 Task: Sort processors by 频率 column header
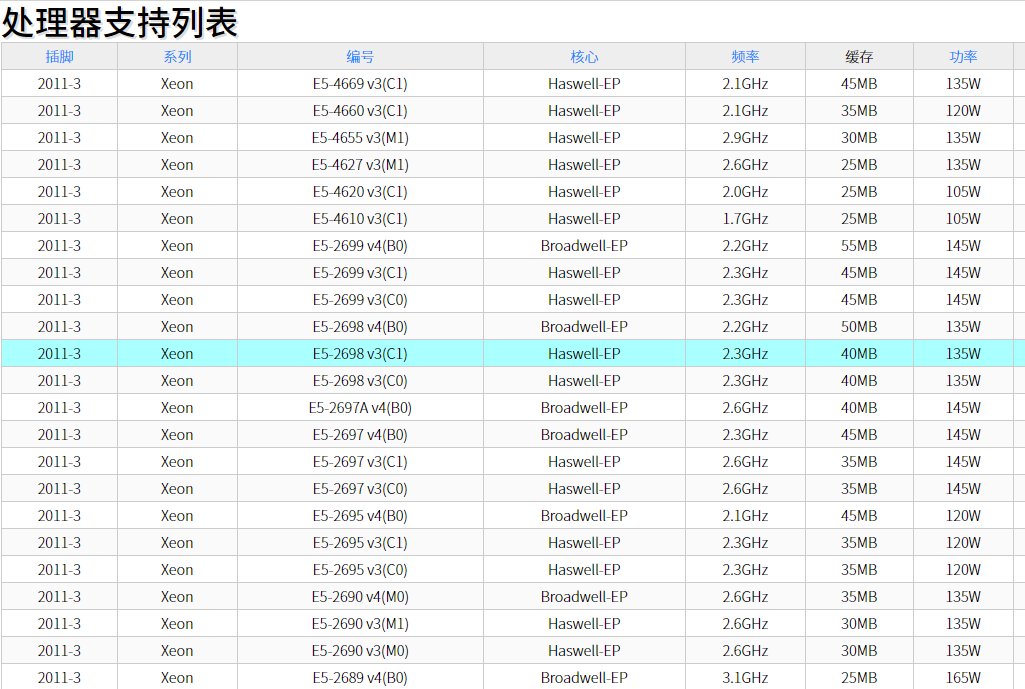(x=745, y=56)
